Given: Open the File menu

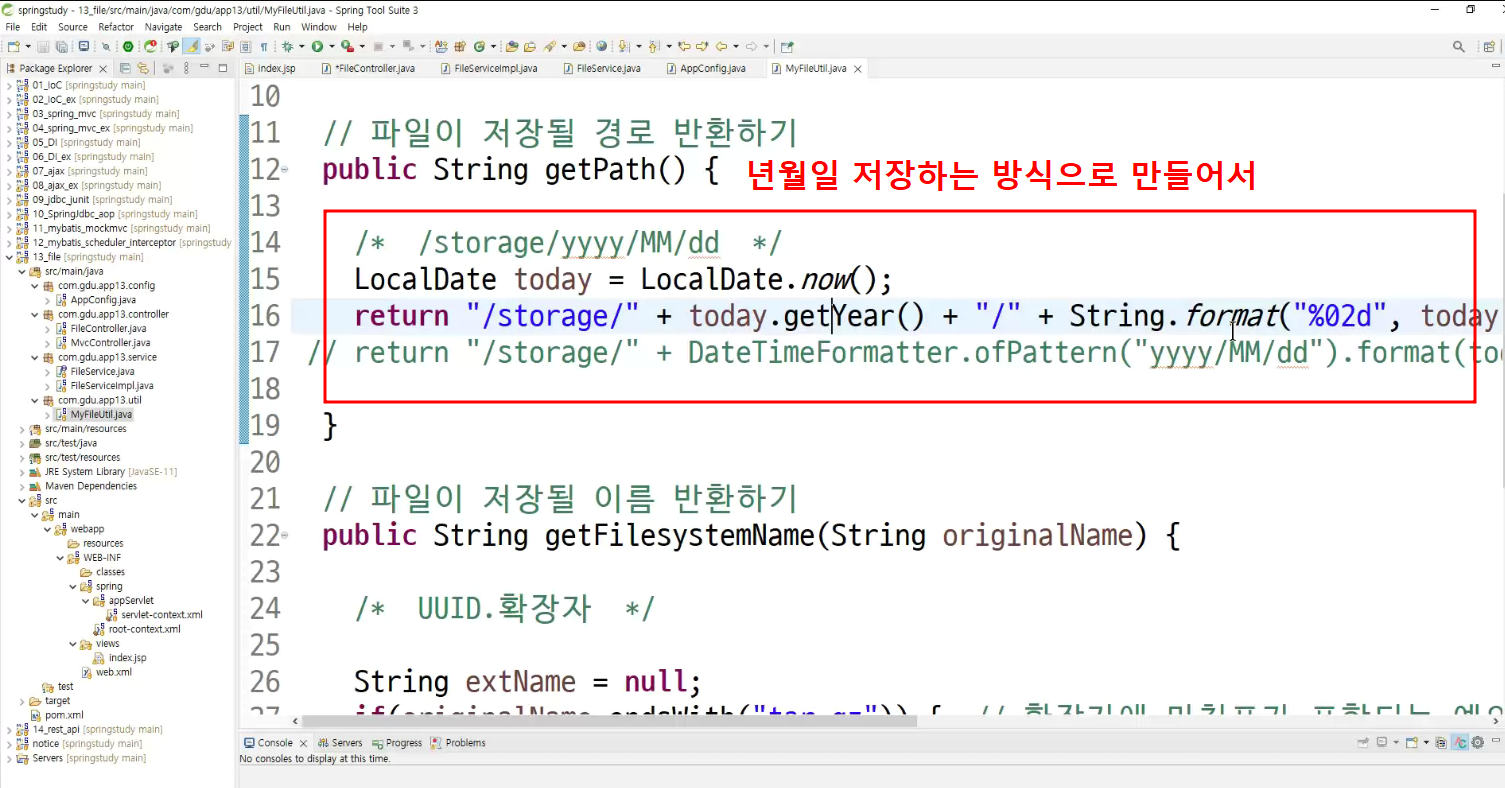Looking at the screenshot, I should pos(13,27).
